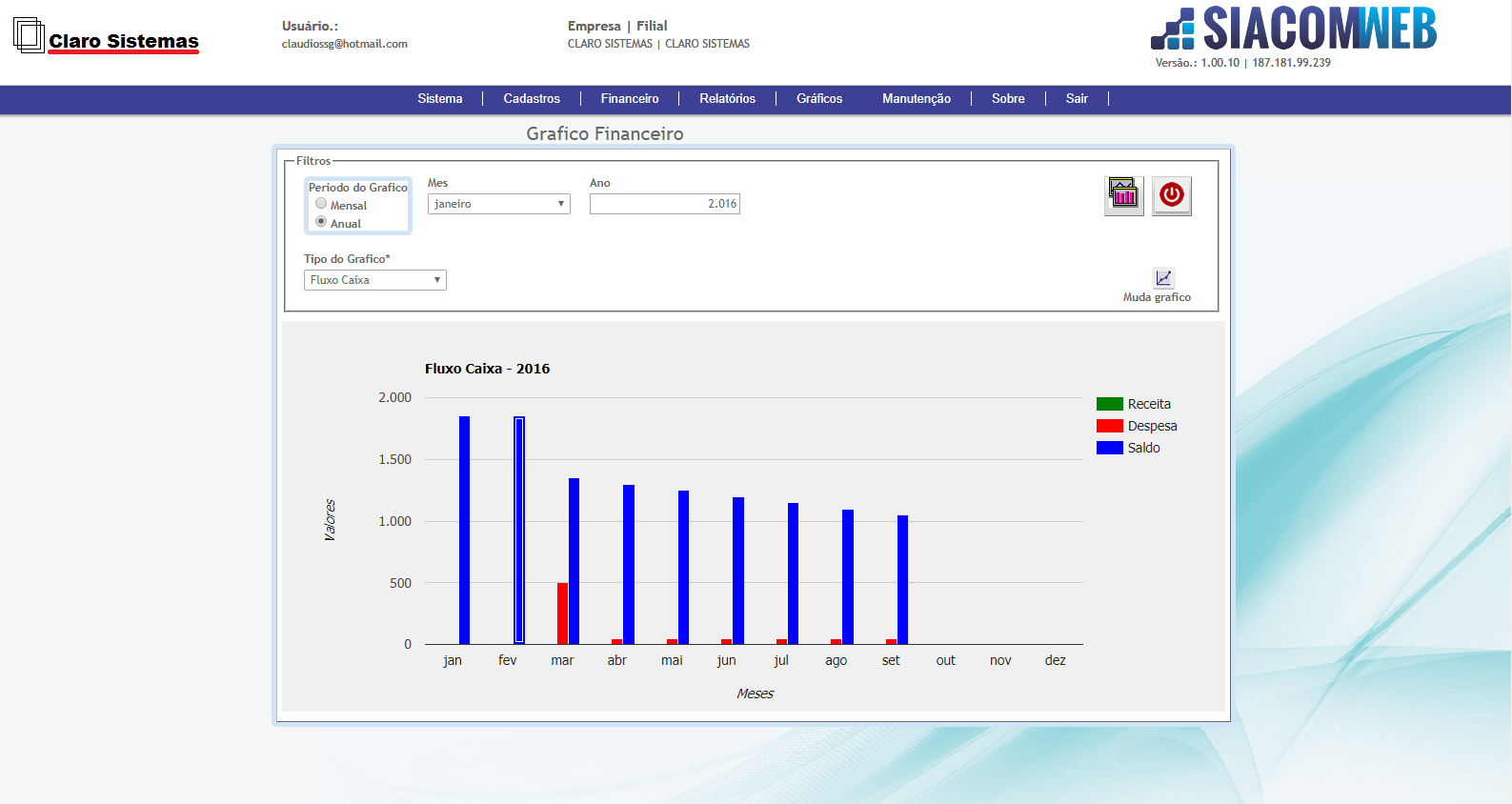
Task: Click the Muda grafico chart icon
Action: pos(1163,278)
